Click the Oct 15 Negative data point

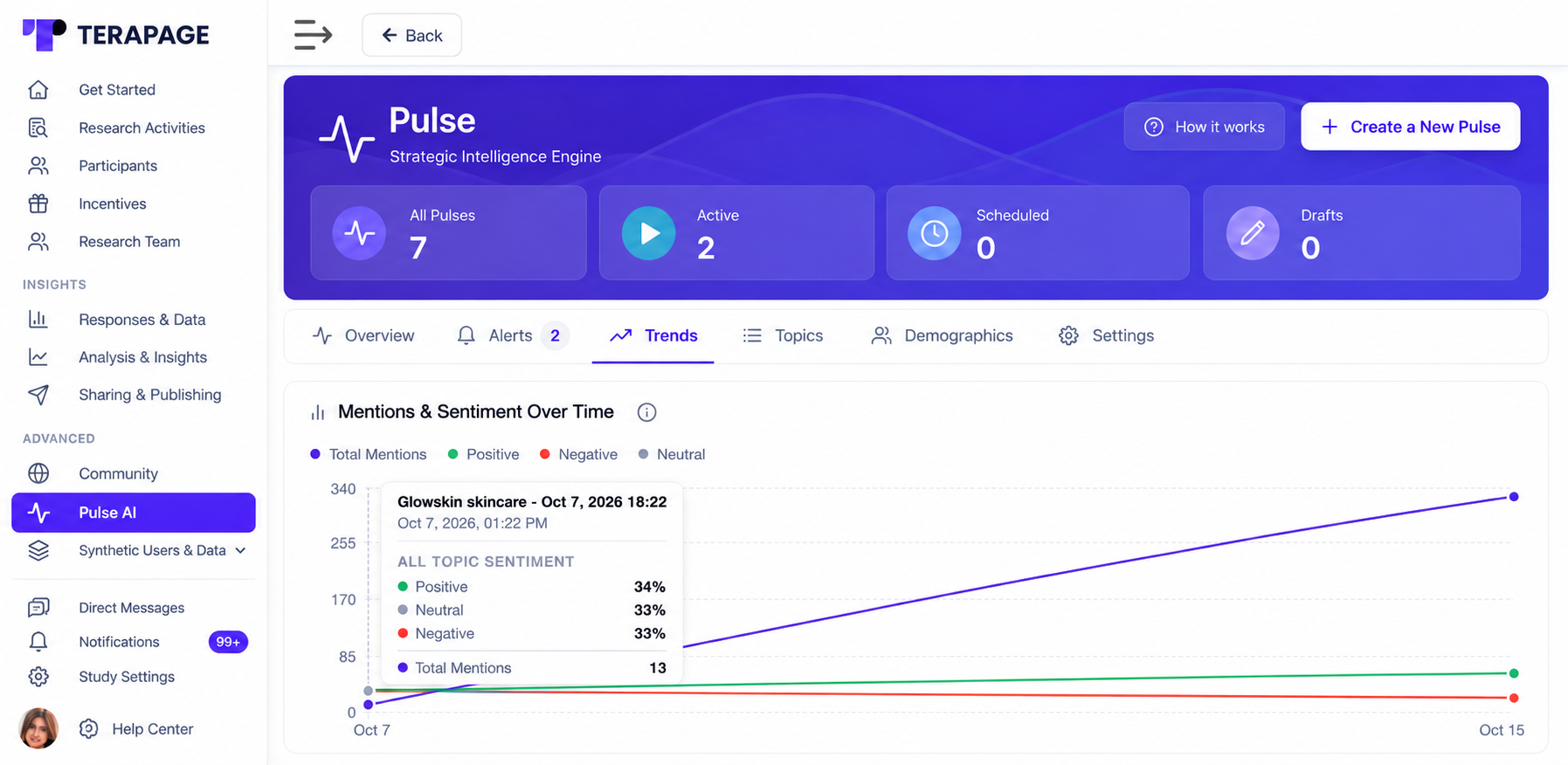(x=1514, y=698)
